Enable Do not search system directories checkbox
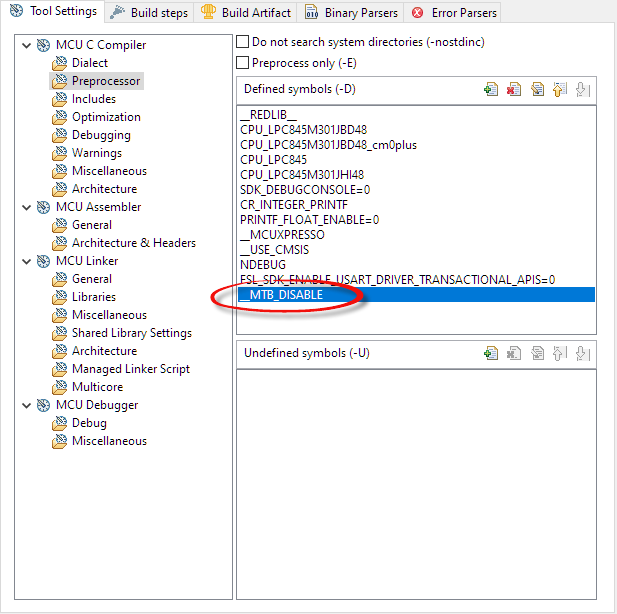Image resolution: width=617 pixels, height=614 pixels. [243, 43]
